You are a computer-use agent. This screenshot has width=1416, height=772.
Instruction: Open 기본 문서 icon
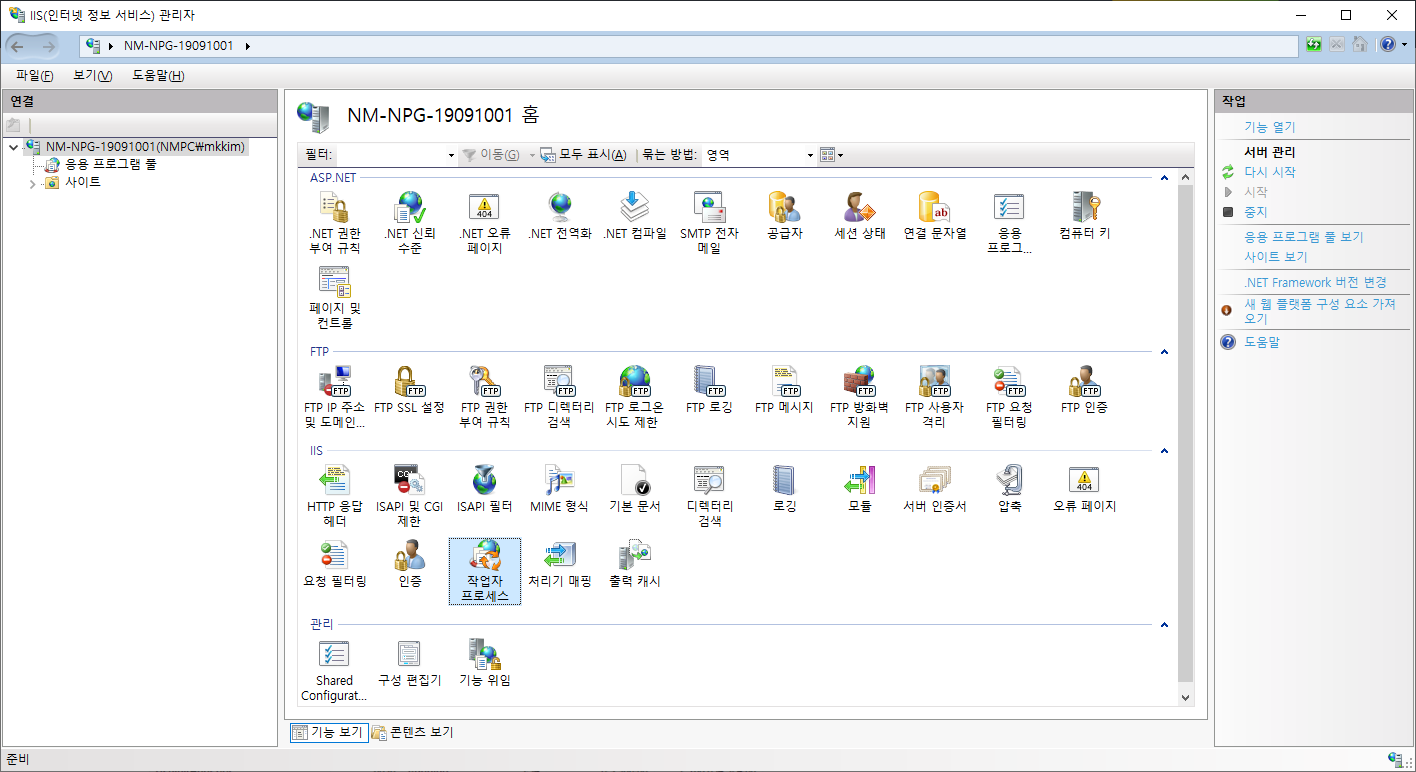634,490
